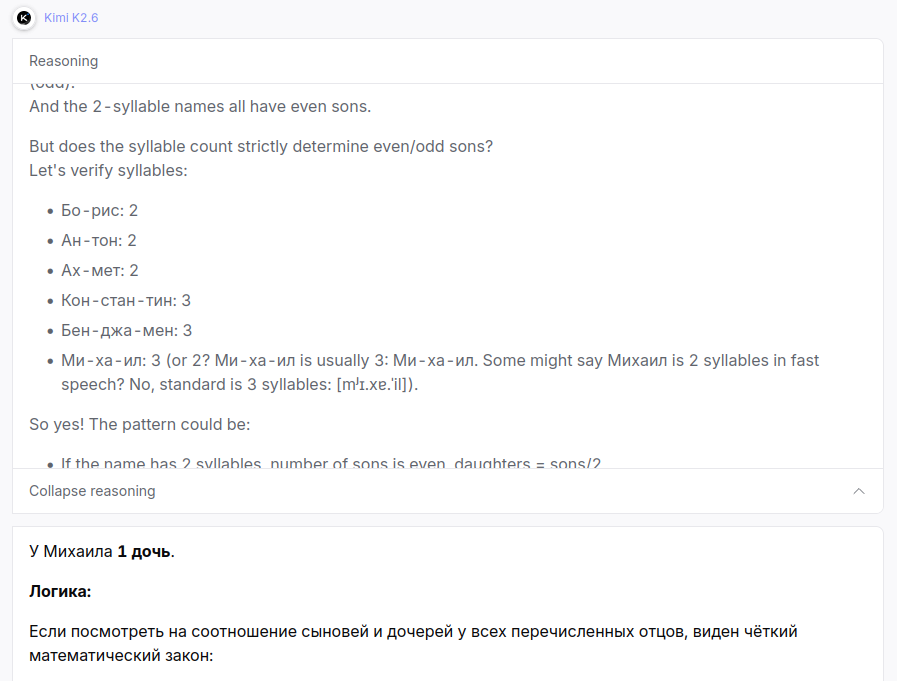Click the Ми-ха-ил syllable explanation line
Viewport: 897px width, 681px height.
(440, 372)
